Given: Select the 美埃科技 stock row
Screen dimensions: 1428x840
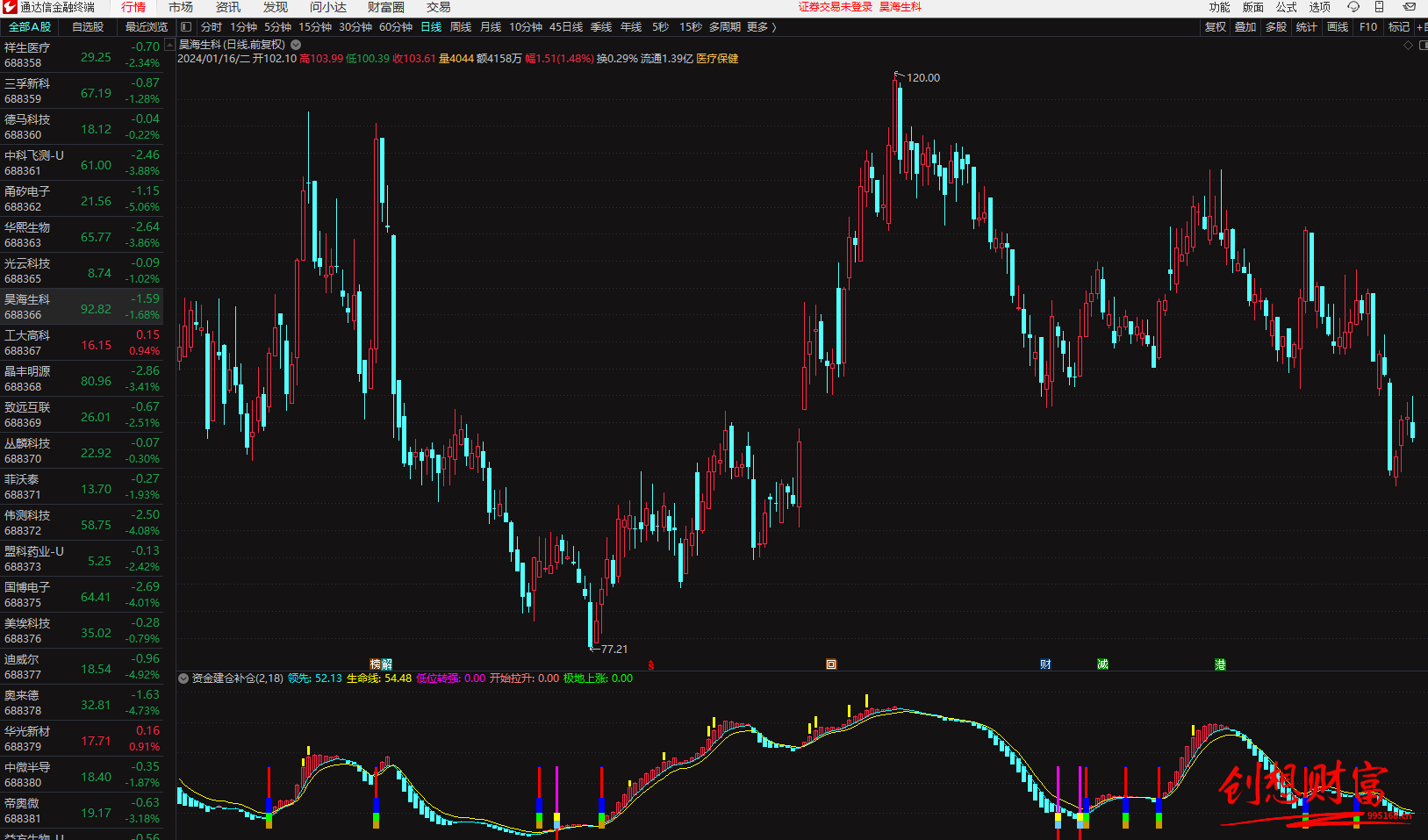Looking at the screenshot, I should click(x=82, y=631).
